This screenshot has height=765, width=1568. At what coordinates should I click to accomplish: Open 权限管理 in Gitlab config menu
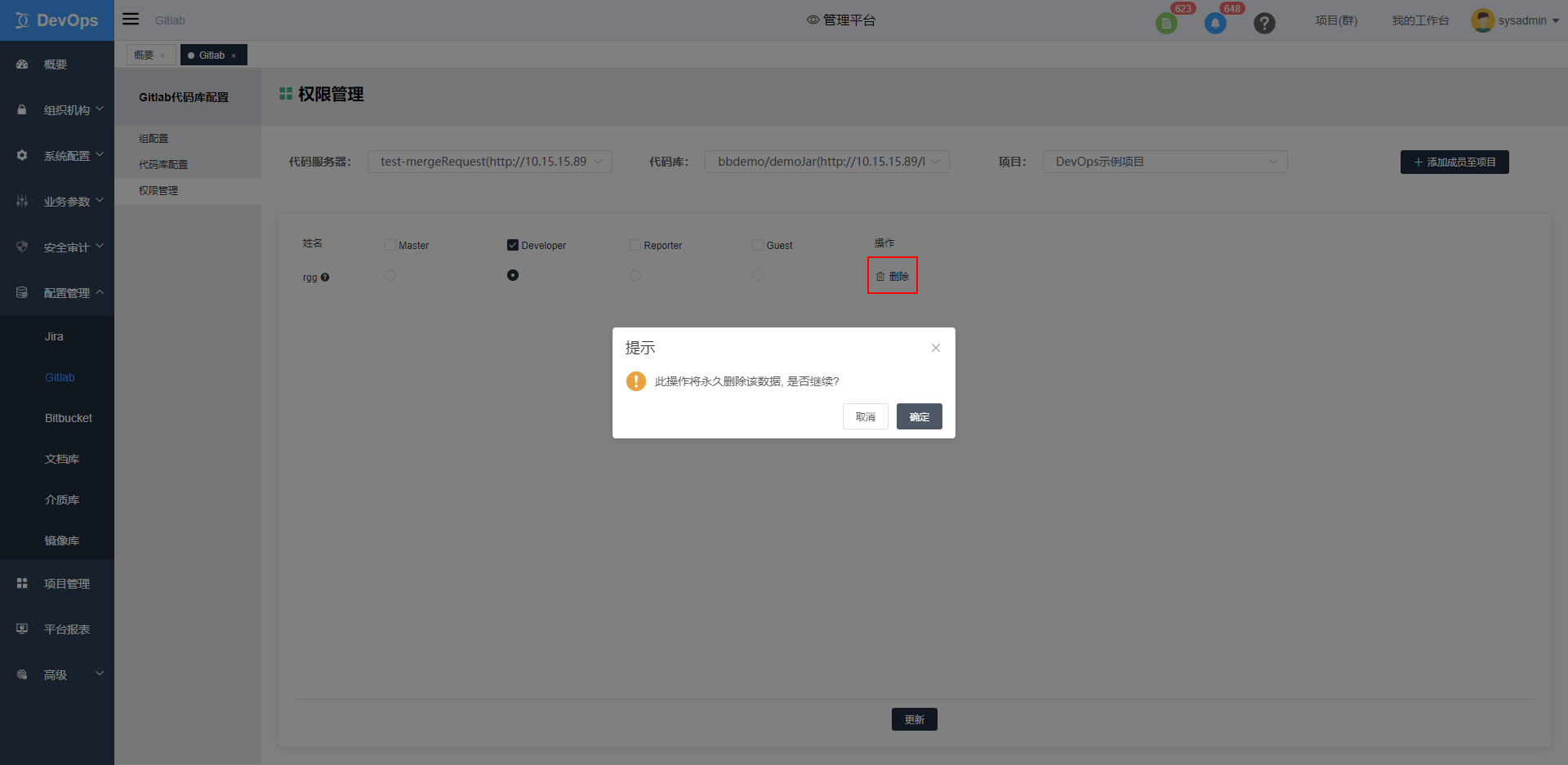point(158,191)
